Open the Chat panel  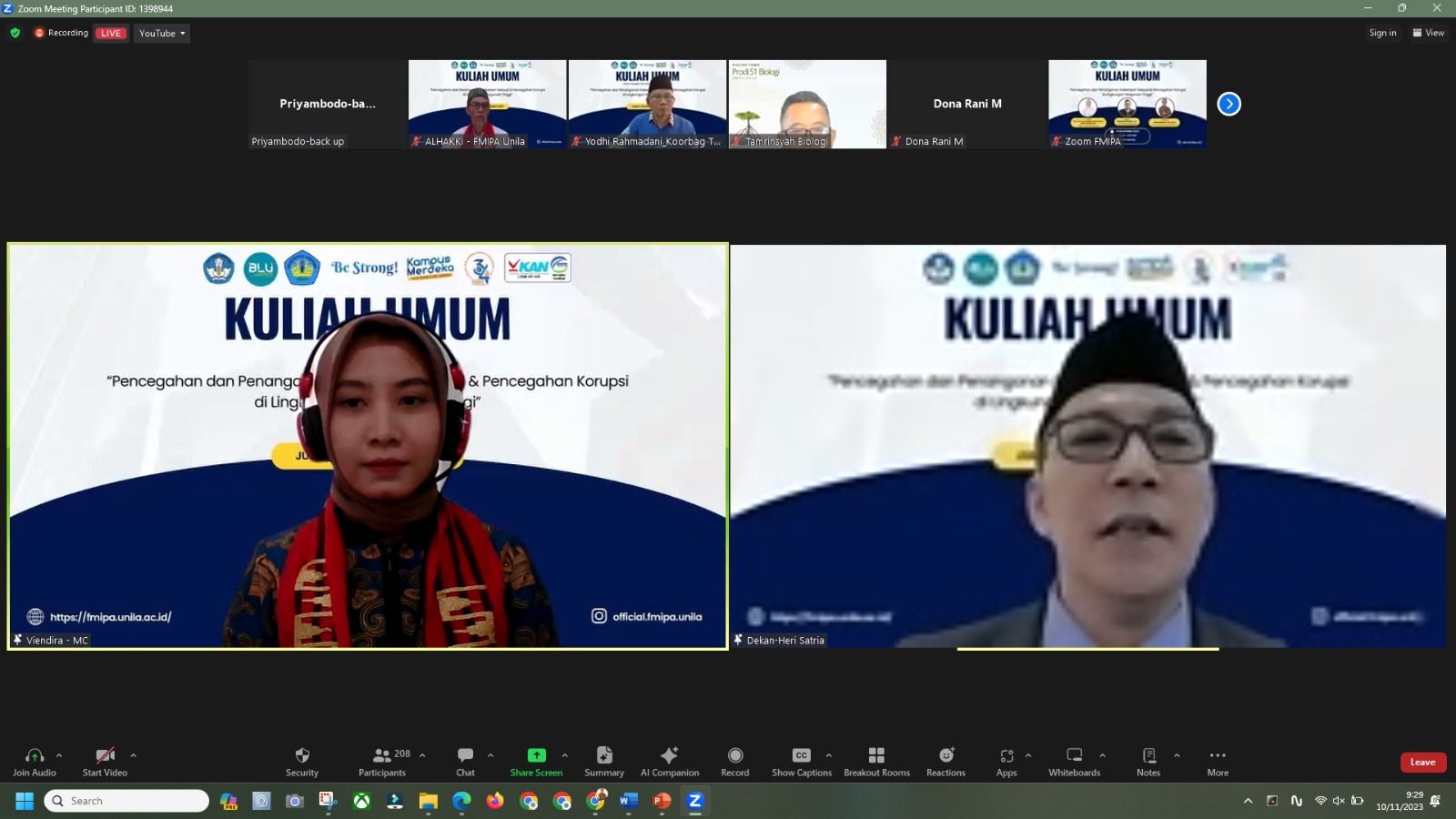(465, 761)
